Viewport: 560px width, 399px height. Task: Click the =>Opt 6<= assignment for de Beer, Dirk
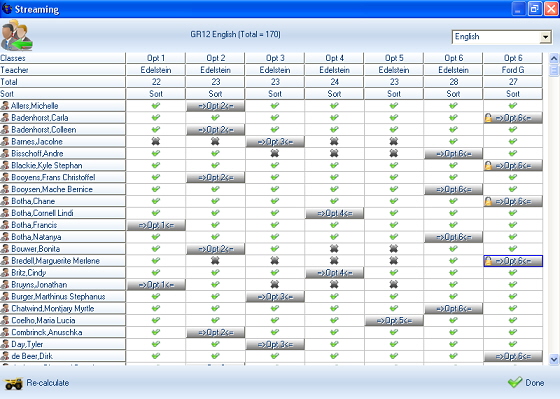pyautogui.click(x=513, y=356)
